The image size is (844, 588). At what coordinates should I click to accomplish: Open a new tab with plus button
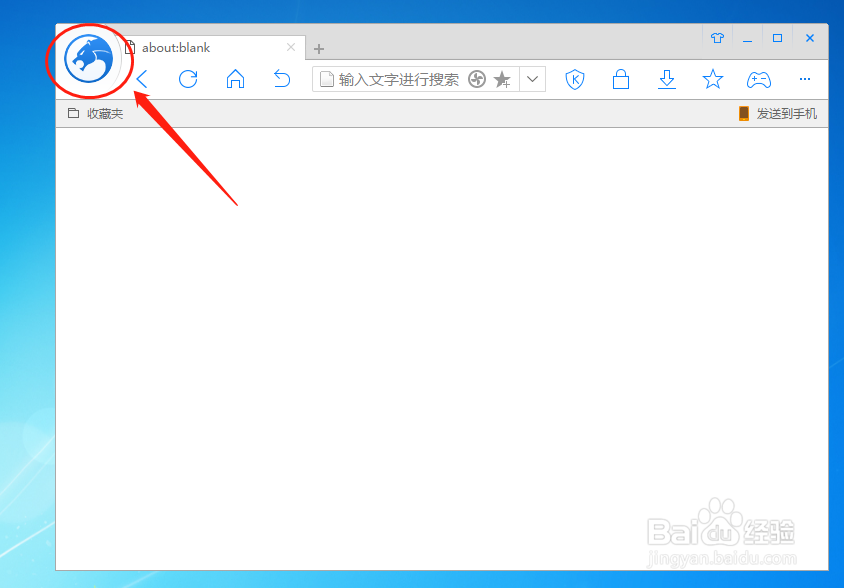point(319,49)
